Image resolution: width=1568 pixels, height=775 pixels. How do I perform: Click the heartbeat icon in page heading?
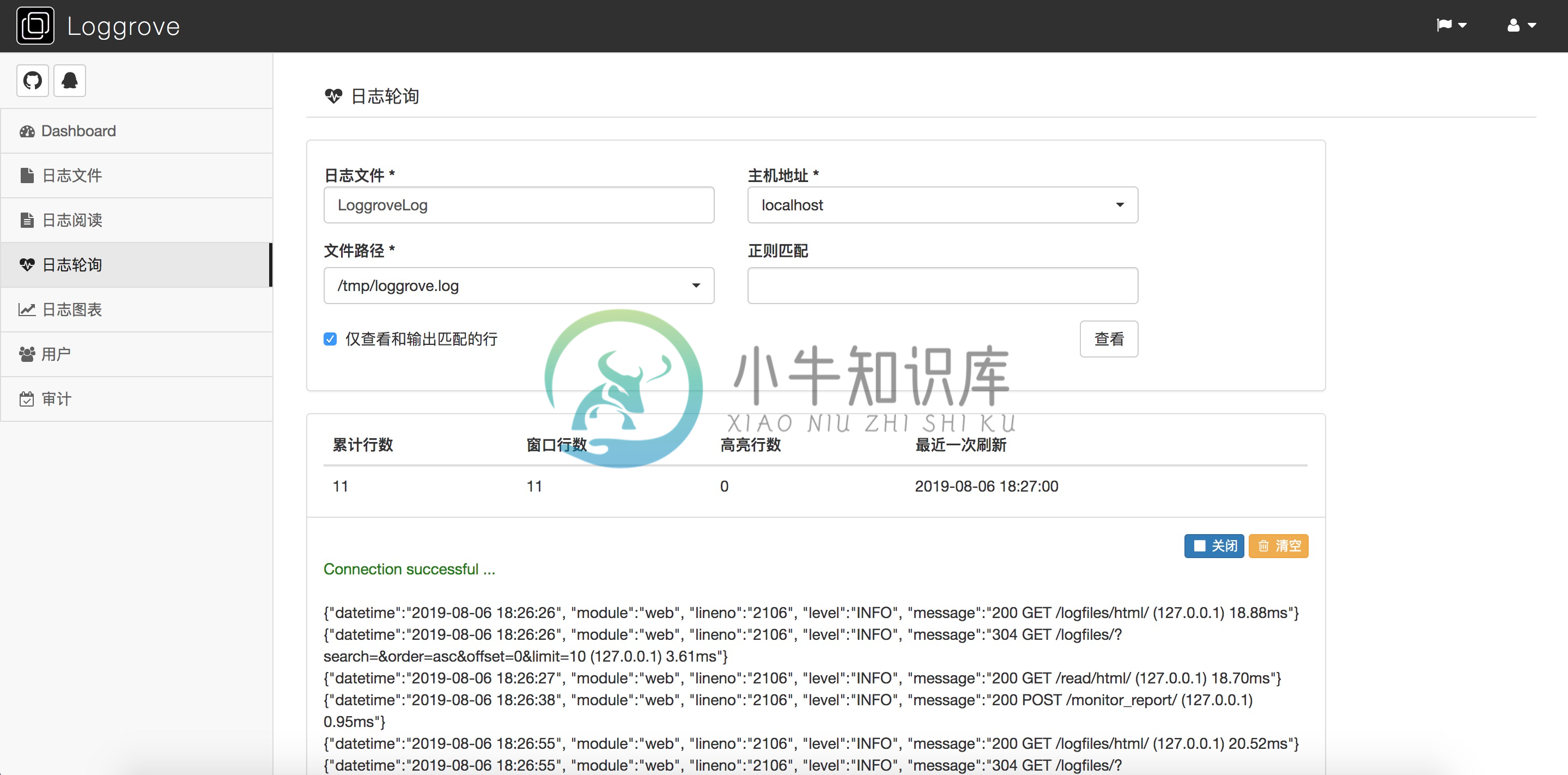pos(333,96)
